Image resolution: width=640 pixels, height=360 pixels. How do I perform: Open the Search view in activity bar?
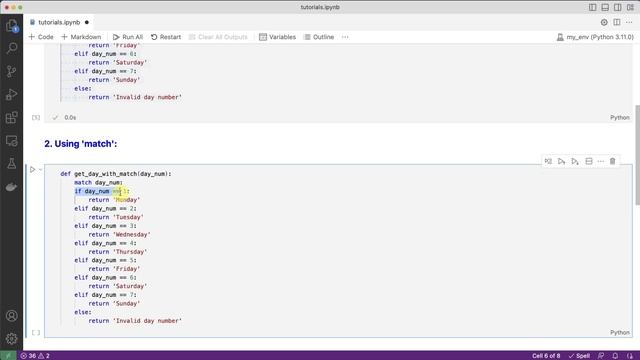click(11, 48)
